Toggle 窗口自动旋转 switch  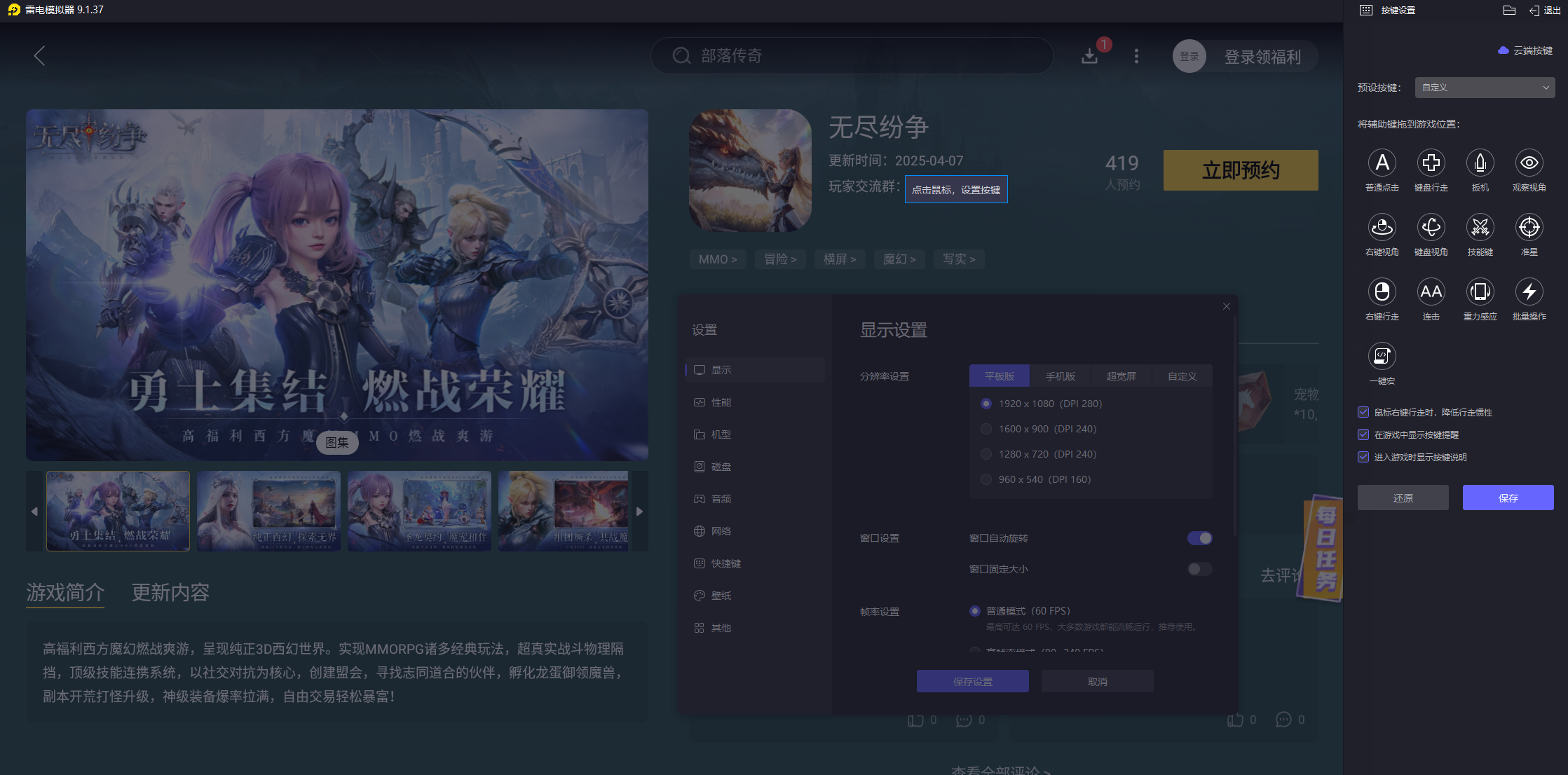(1199, 538)
